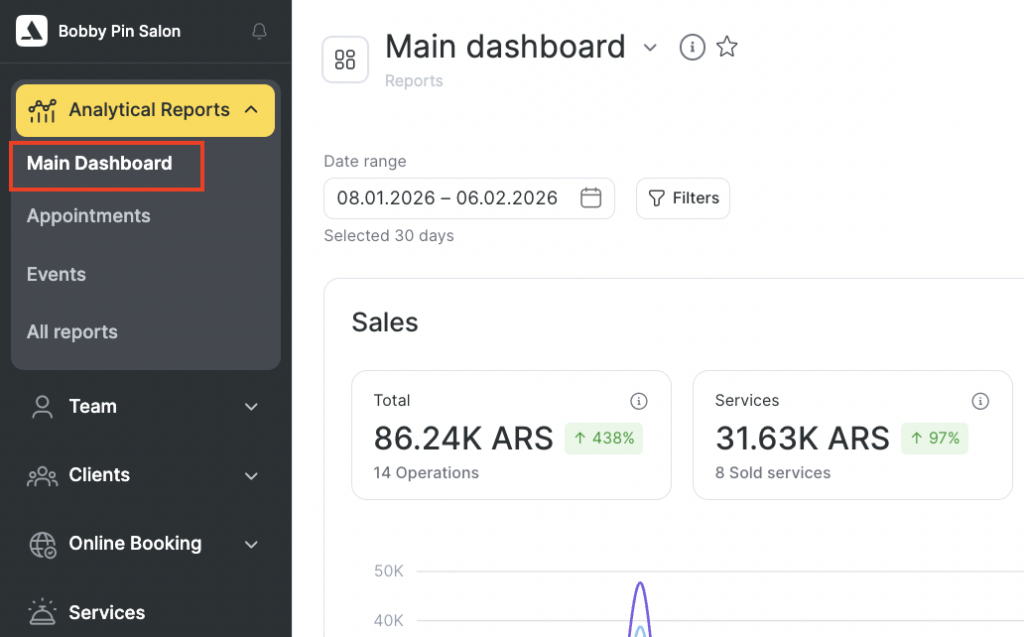The width and height of the screenshot is (1024, 637).
Task: Expand the Team menu section
Action: click(251, 407)
